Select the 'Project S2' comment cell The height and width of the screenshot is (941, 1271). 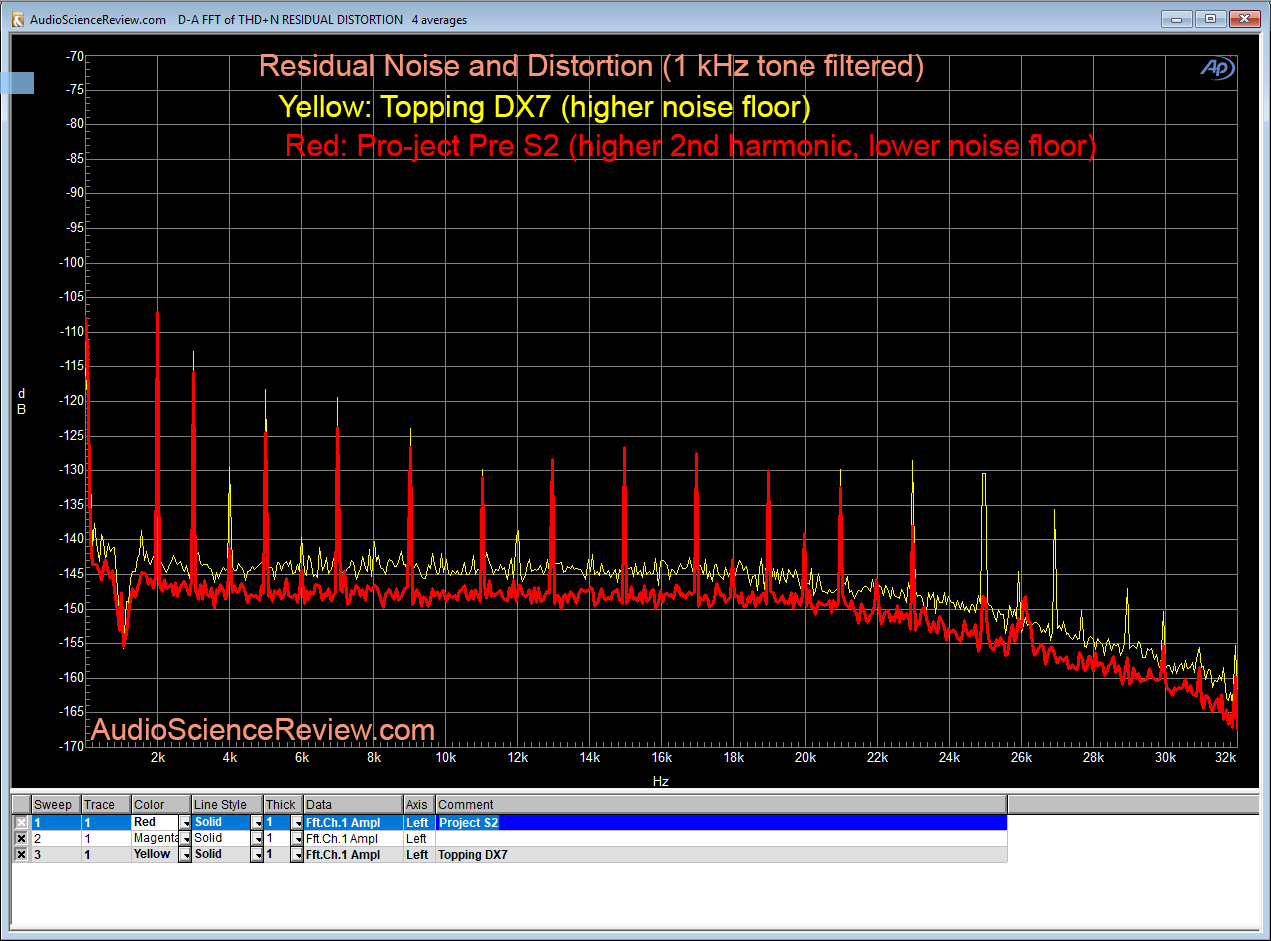click(x=721, y=822)
